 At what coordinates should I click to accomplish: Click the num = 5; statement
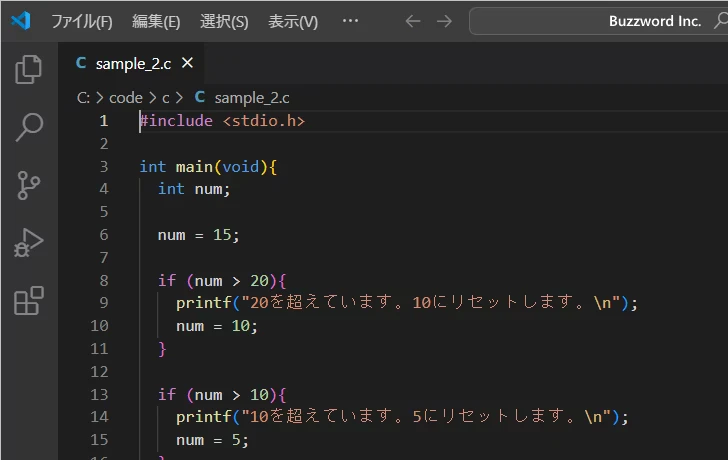(212, 440)
